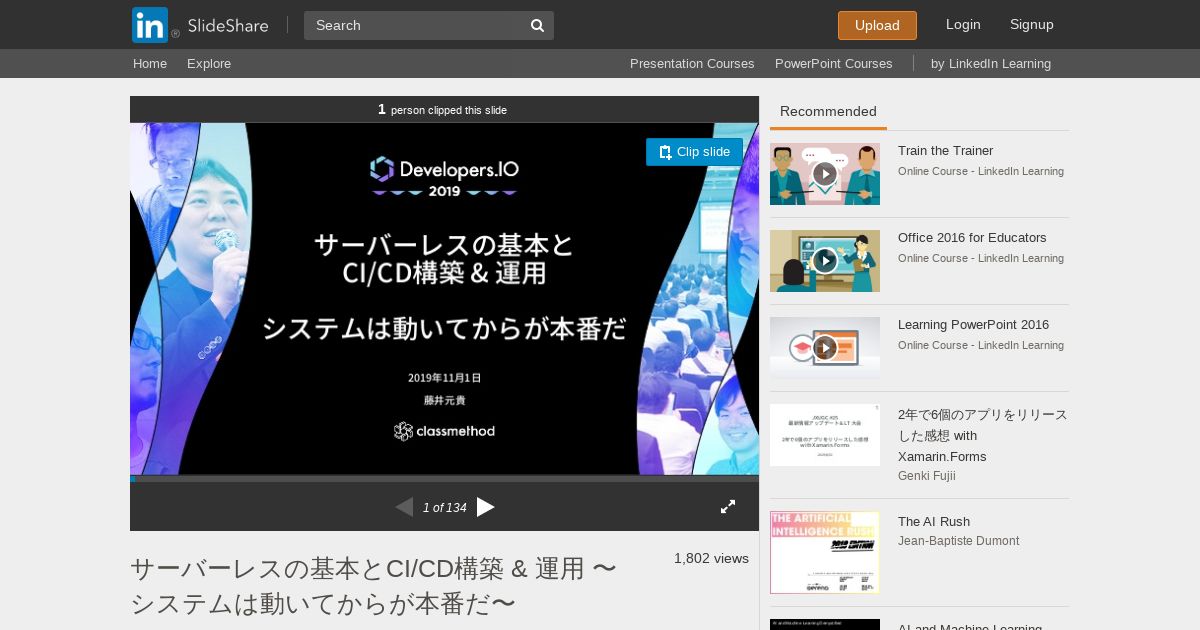Click the main slide image

(x=444, y=299)
